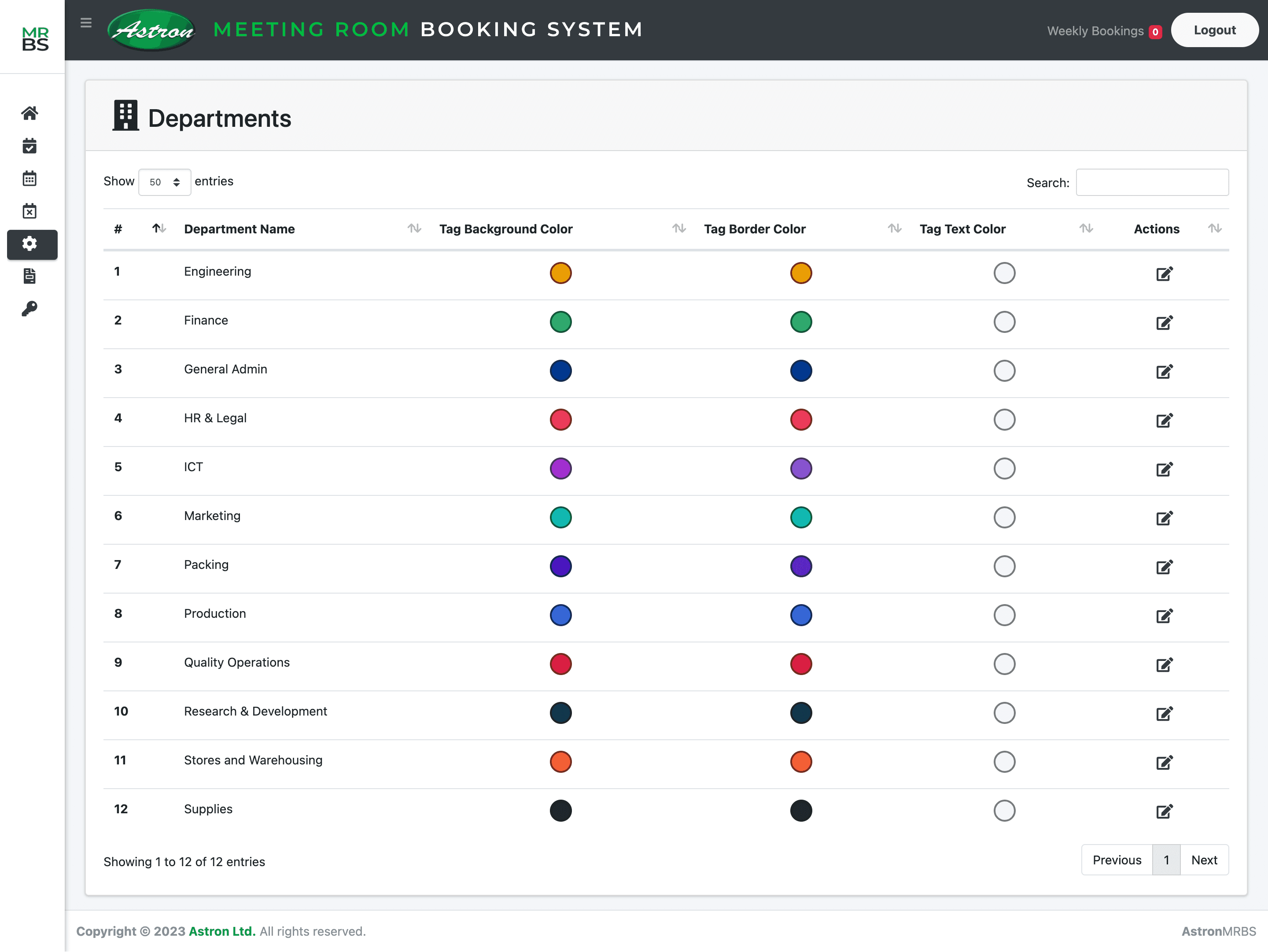Click the Next pagination button
Viewport: 1268px width, 952px height.
tap(1204, 860)
